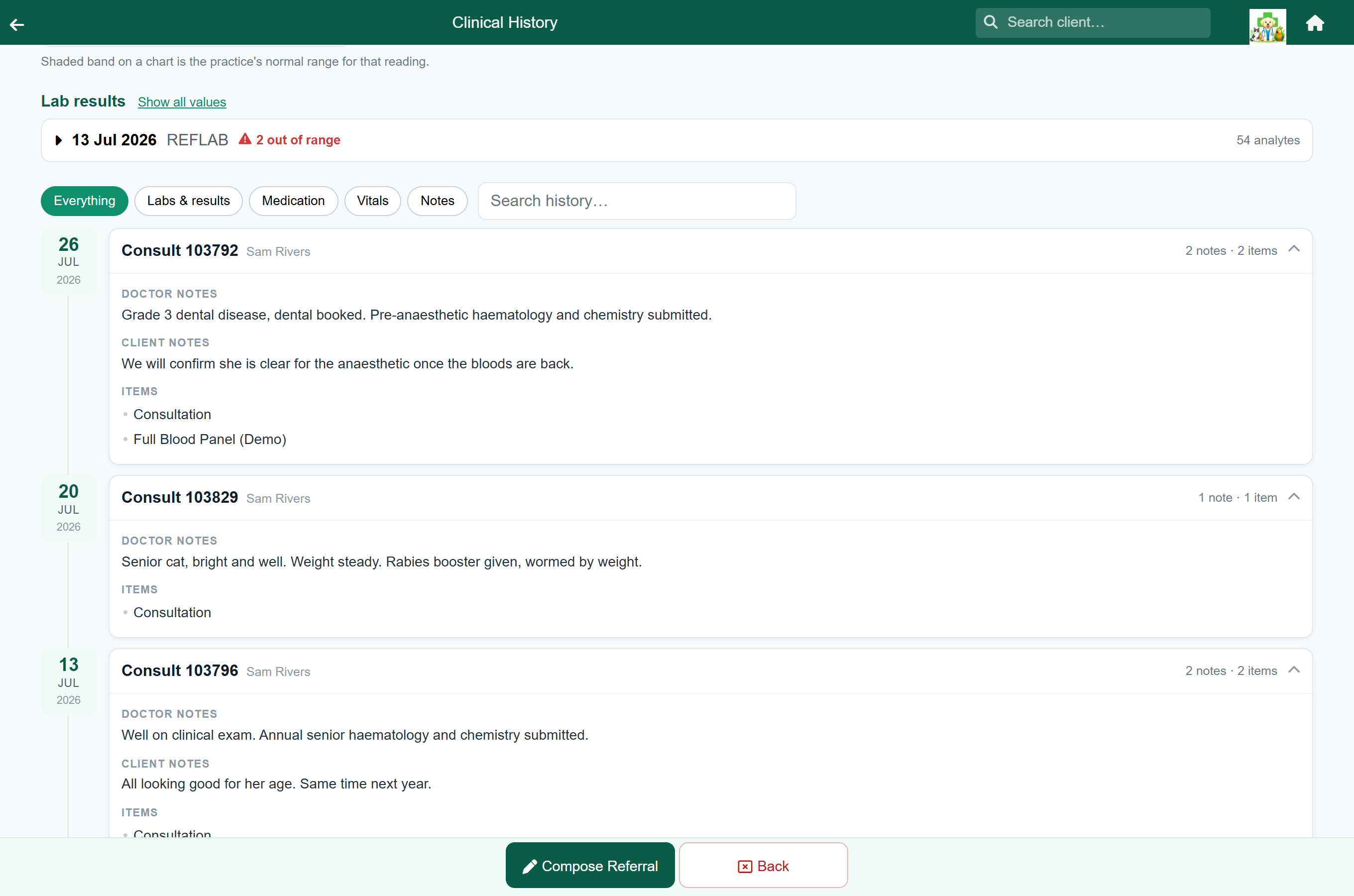Open Consult 103829 title
The height and width of the screenshot is (896, 1354).
[180, 497]
